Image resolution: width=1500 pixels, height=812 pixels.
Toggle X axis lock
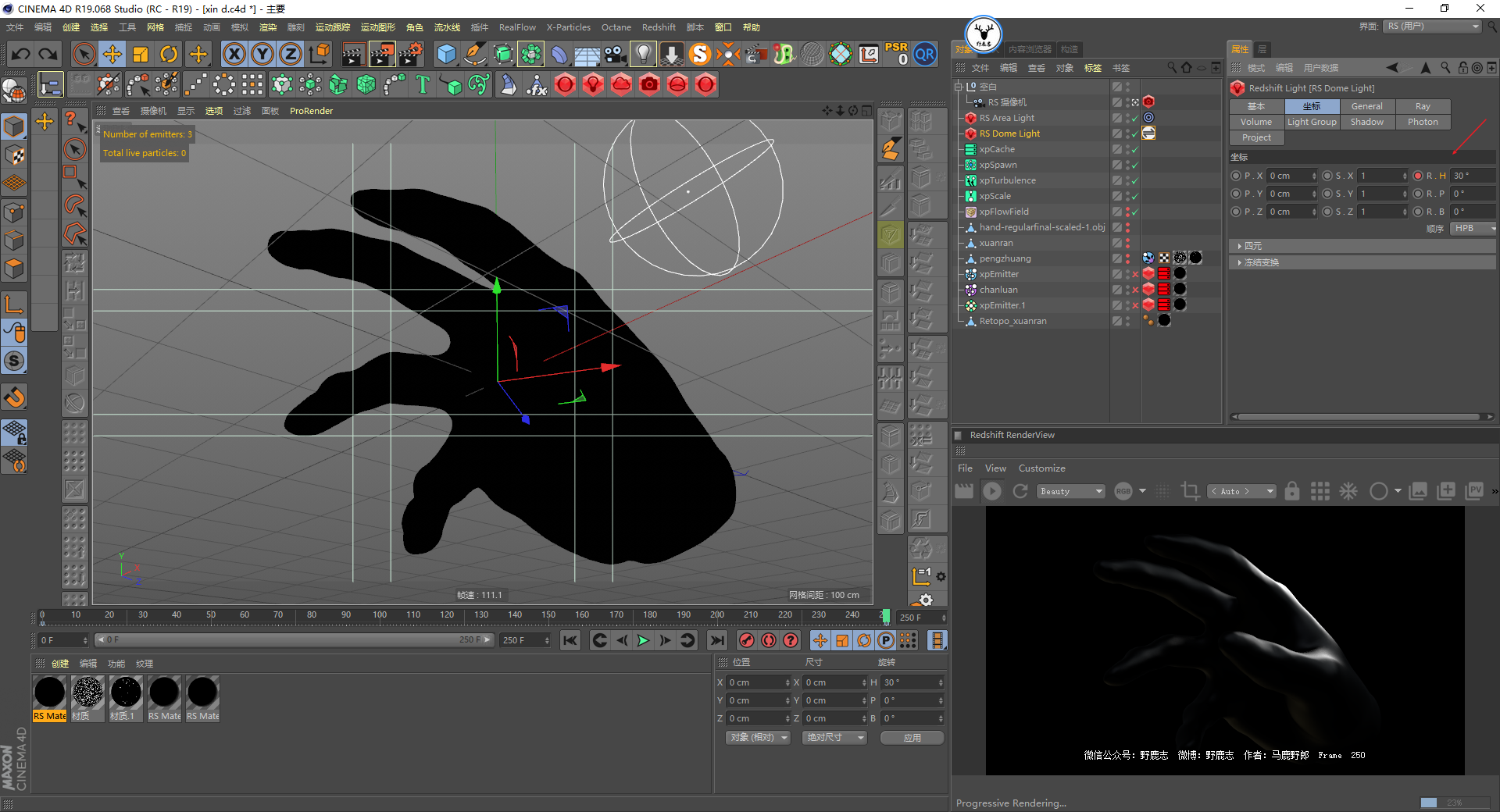click(234, 54)
